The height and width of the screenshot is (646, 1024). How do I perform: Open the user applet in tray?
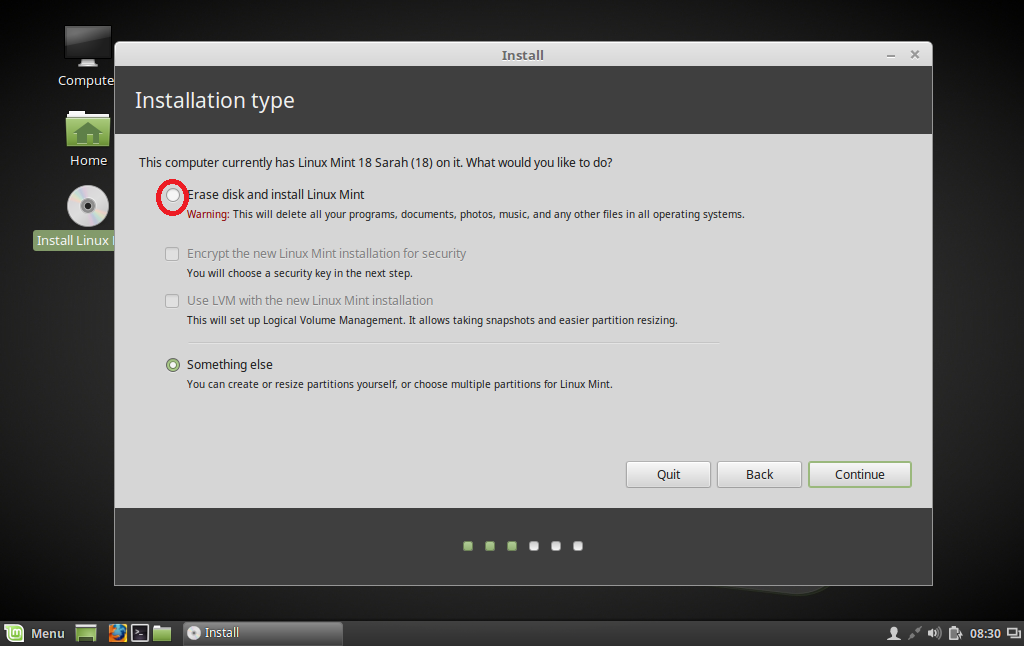(893, 633)
